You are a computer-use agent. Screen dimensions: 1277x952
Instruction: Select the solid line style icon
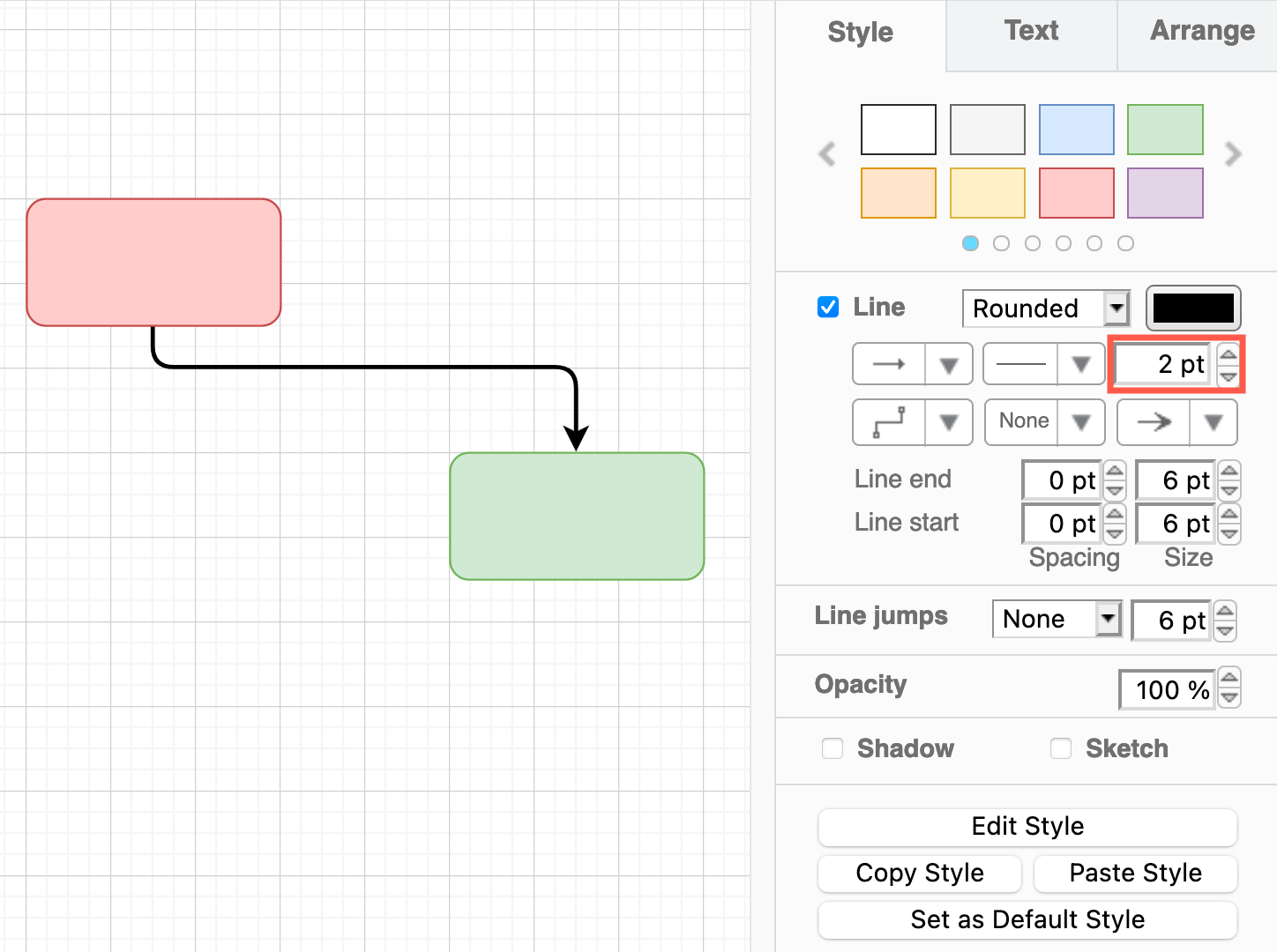[x=1020, y=363]
